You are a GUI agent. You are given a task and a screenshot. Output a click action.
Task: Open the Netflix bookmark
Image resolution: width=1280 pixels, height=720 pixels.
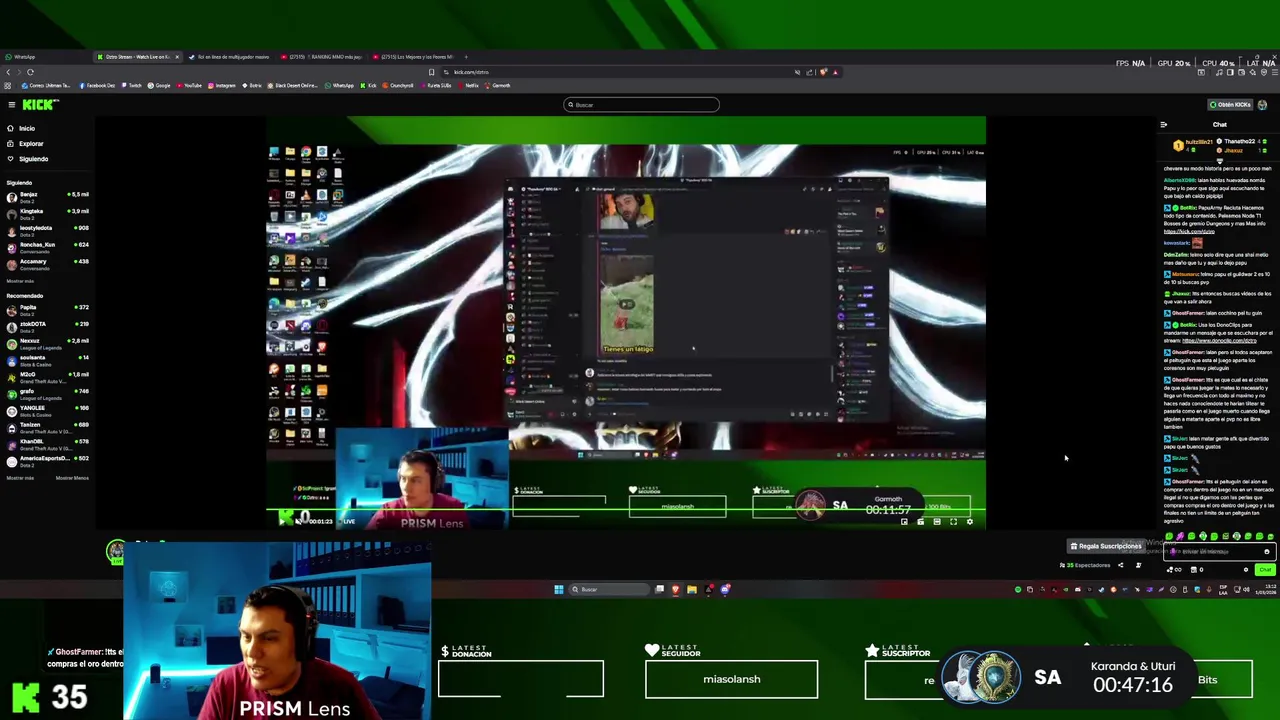pyautogui.click(x=469, y=85)
